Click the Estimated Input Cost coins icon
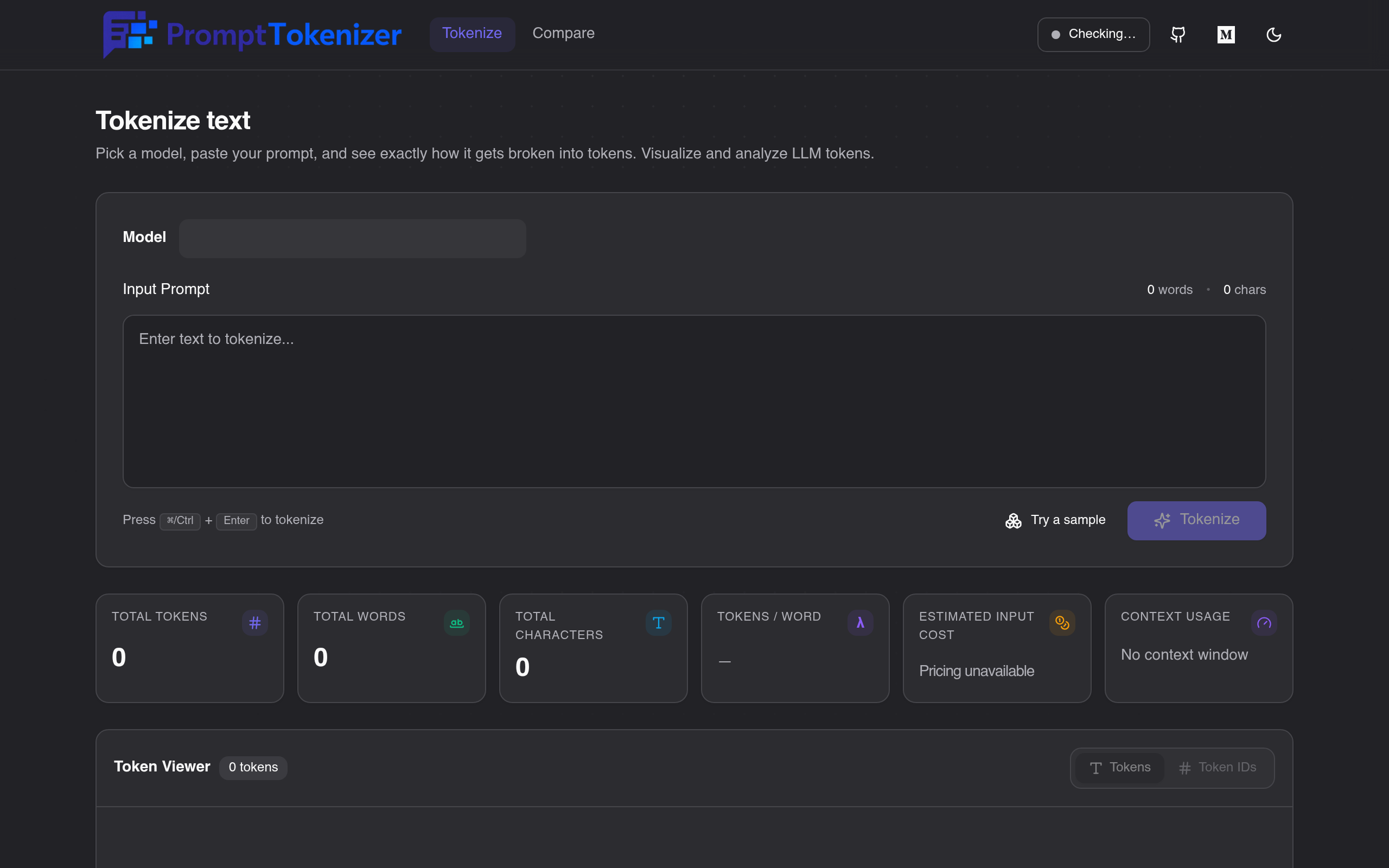 point(1062,622)
